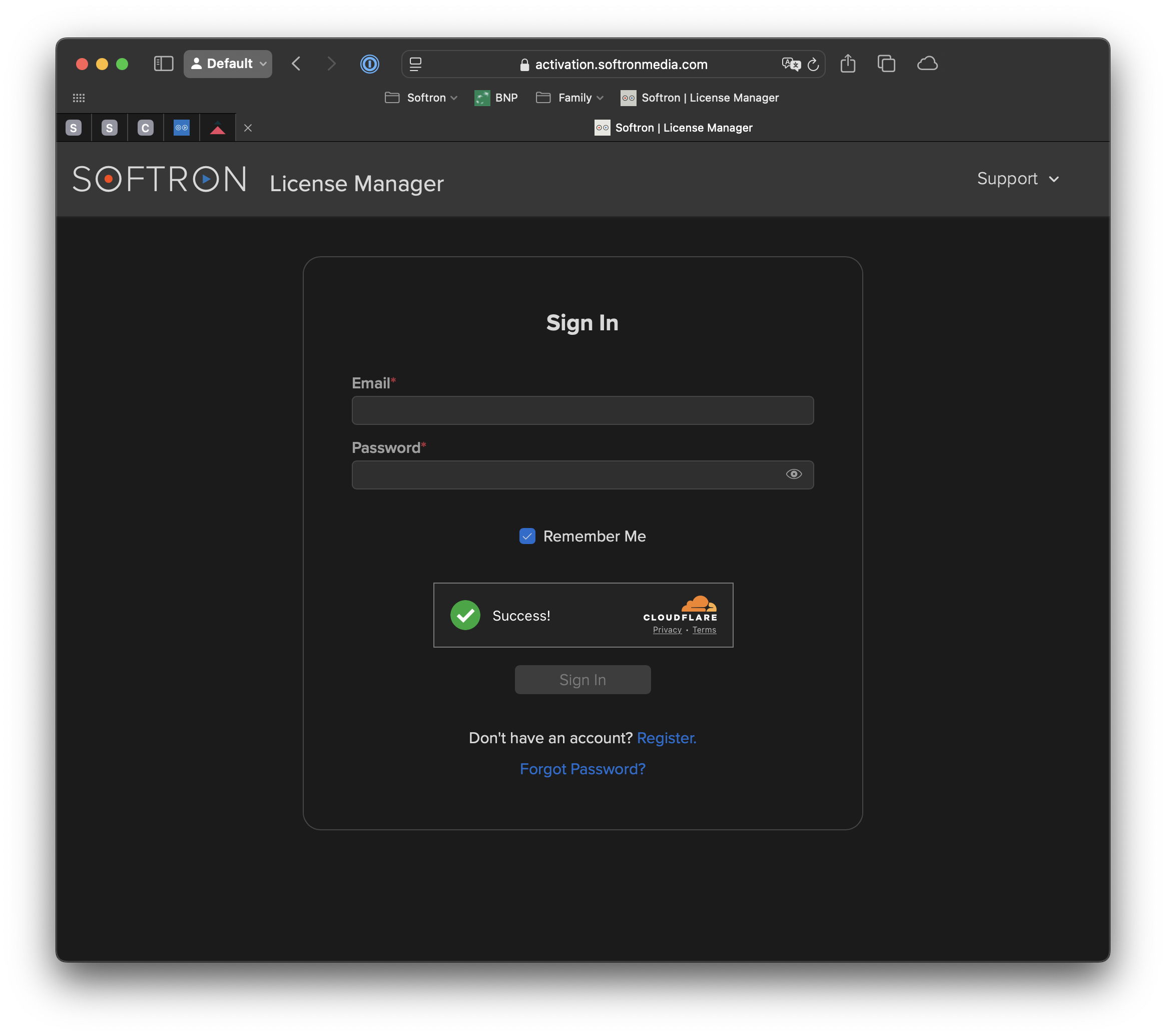Open the BNP bookmark
The image size is (1166, 1036).
(x=496, y=98)
